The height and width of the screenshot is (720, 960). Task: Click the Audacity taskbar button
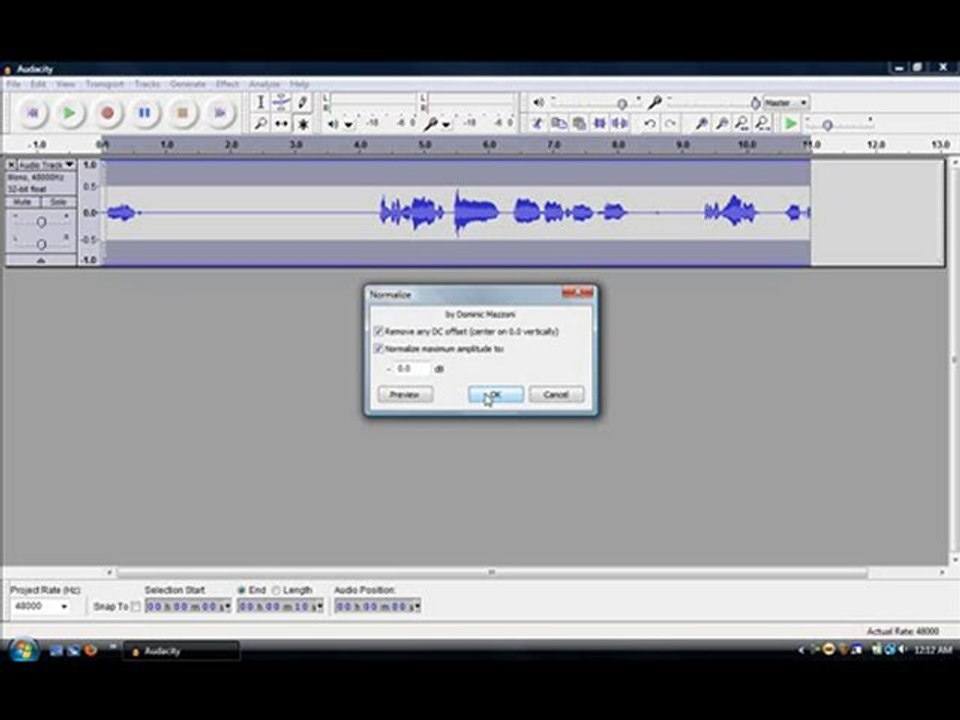[x=182, y=651]
